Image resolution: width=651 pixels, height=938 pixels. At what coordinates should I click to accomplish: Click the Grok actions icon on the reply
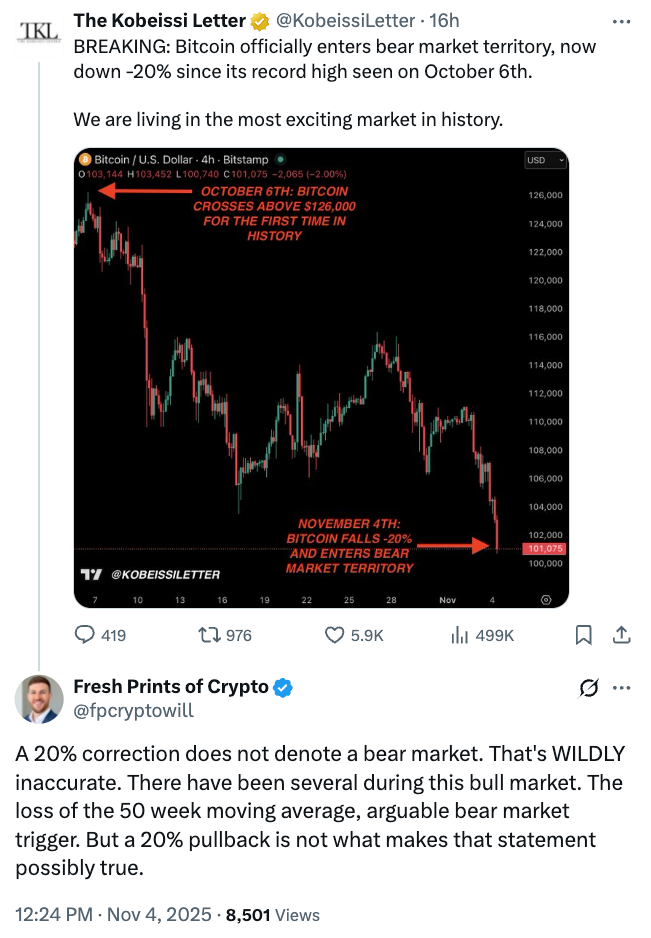click(x=590, y=688)
